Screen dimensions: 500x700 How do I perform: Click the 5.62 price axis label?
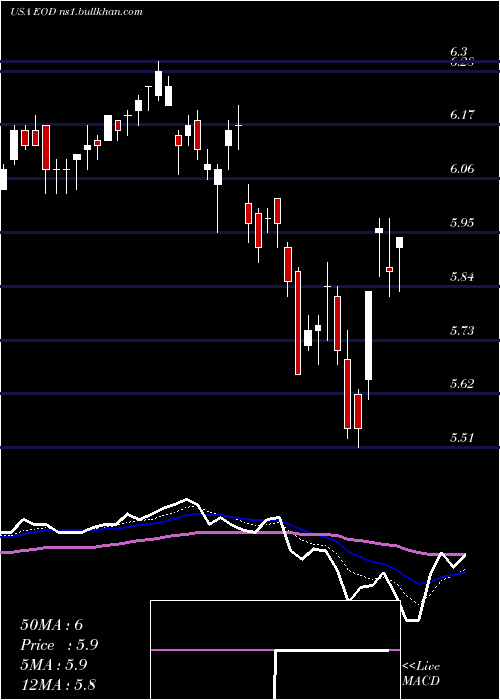tap(462, 383)
